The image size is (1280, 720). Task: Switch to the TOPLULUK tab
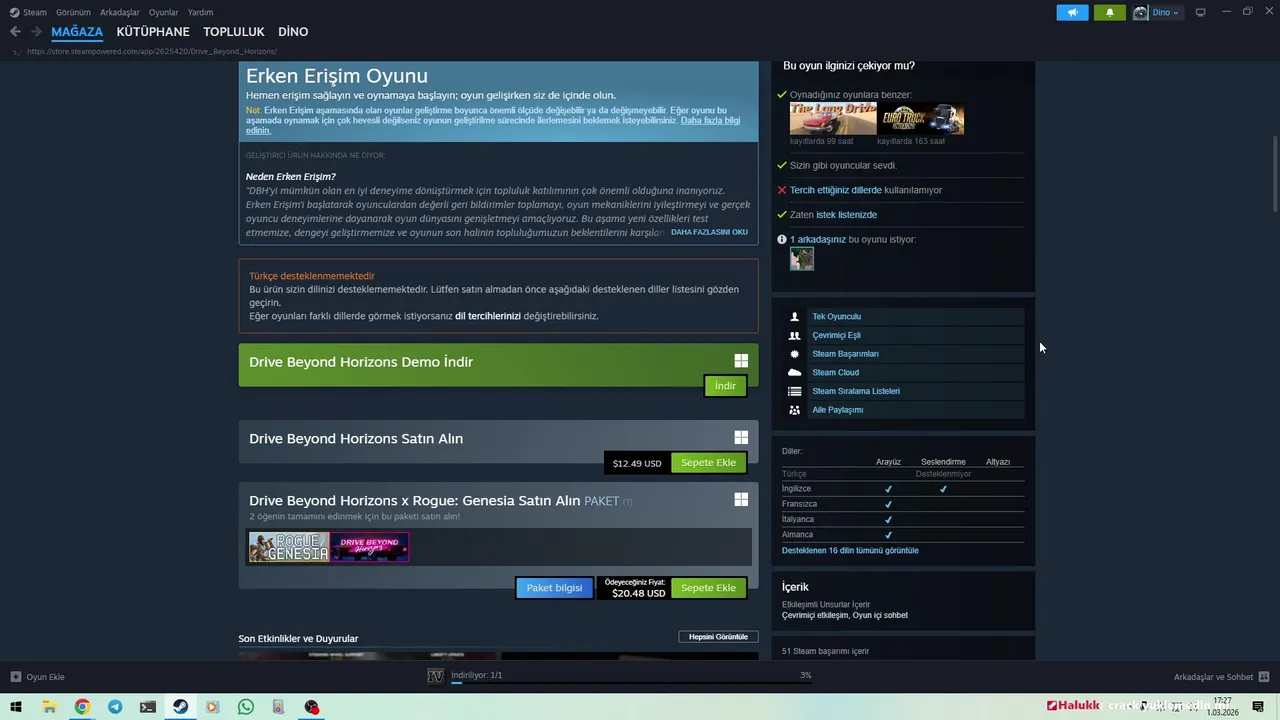tap(234, 32)
